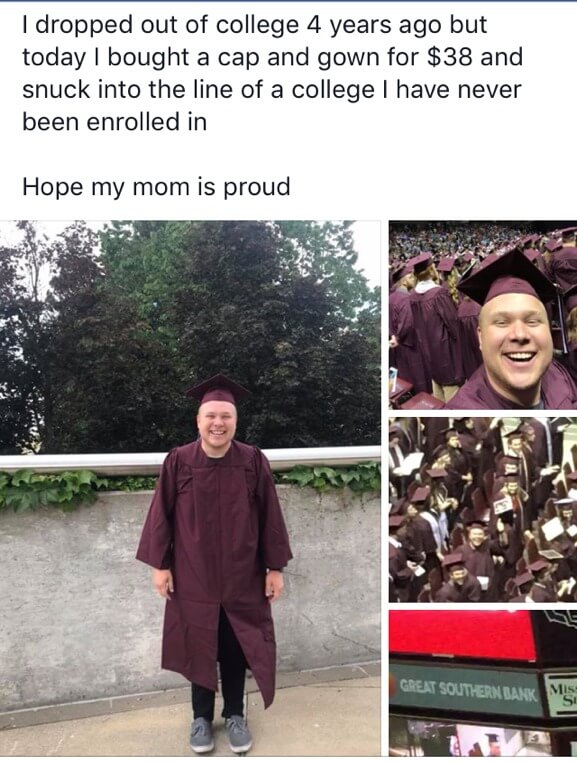Click the 'Great Southern Bank' sign
Screen dimensions: 577x763
pos(469,689)
